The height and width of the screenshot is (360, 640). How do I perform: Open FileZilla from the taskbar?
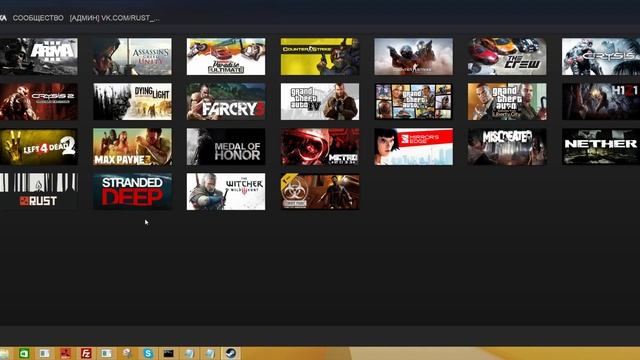click(x=86, y=353)
